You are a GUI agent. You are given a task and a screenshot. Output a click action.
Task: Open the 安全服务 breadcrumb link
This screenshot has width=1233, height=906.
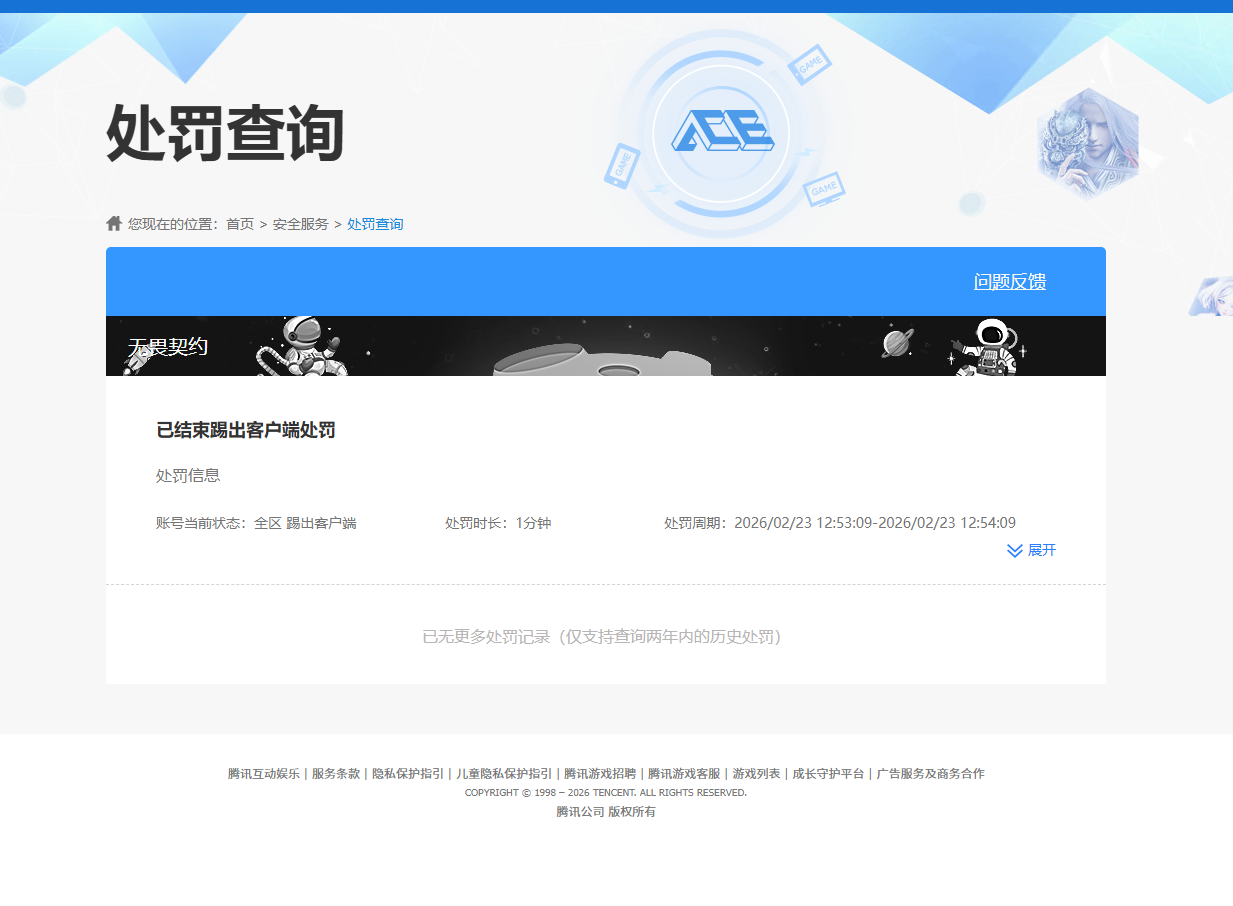[298, 224]
